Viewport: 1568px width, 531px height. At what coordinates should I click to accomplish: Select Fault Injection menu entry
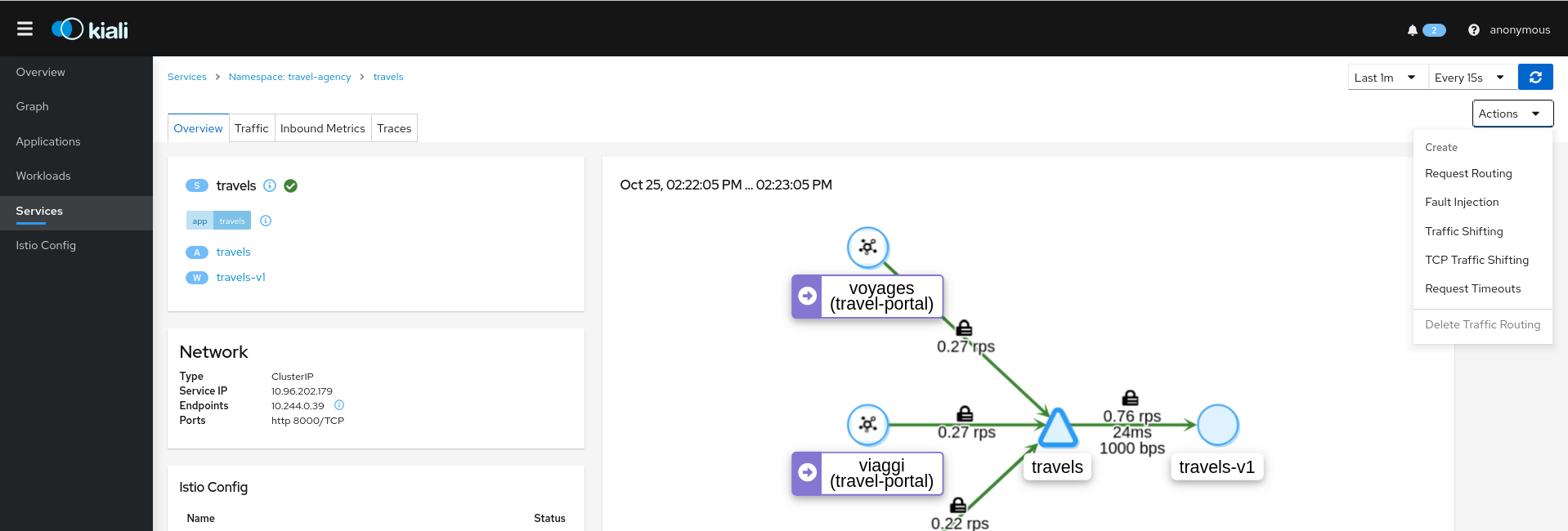[1462, 202]
